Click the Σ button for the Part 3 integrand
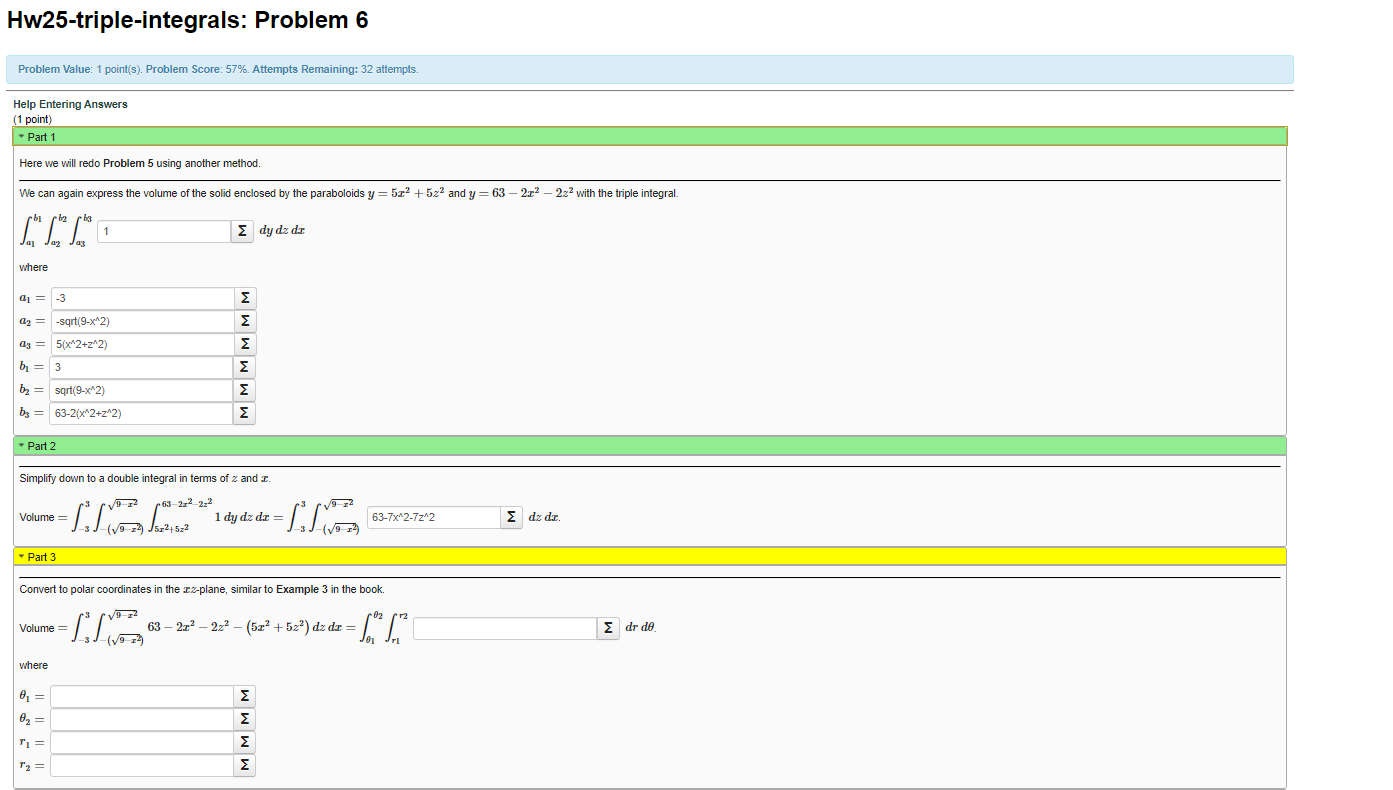 [x=609, y=628]
